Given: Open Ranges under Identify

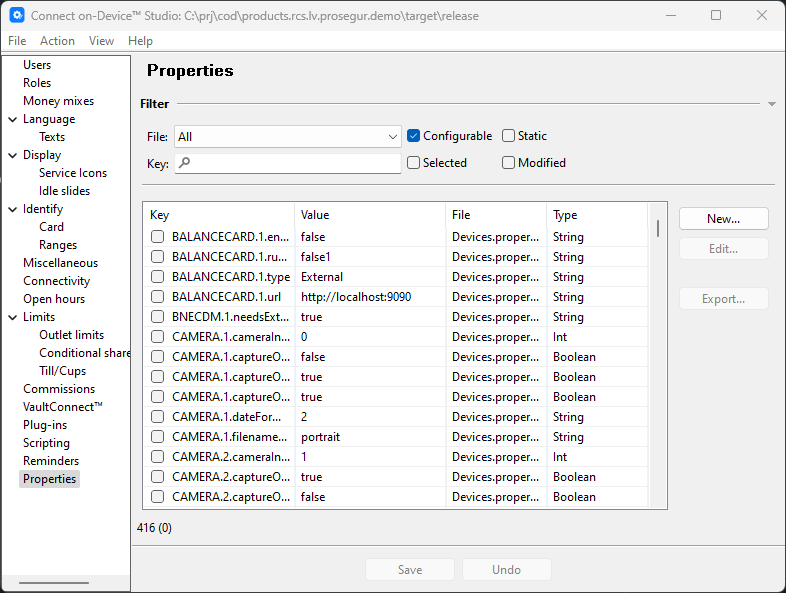Looking at the screenshot, I should [58, 245].
